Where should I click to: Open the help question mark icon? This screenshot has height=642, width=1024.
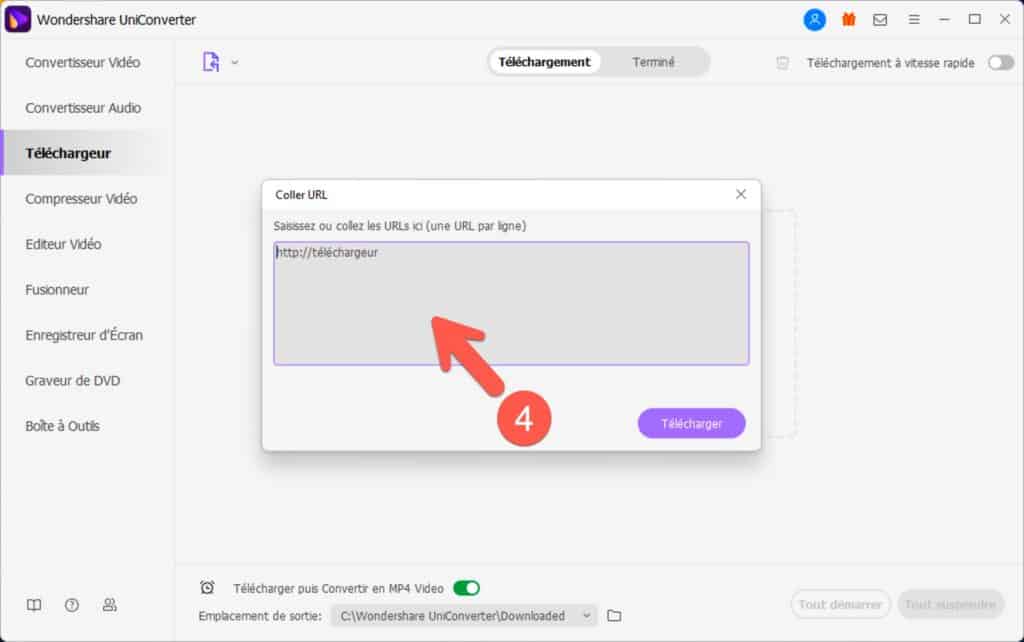click(x=72, y=605)
